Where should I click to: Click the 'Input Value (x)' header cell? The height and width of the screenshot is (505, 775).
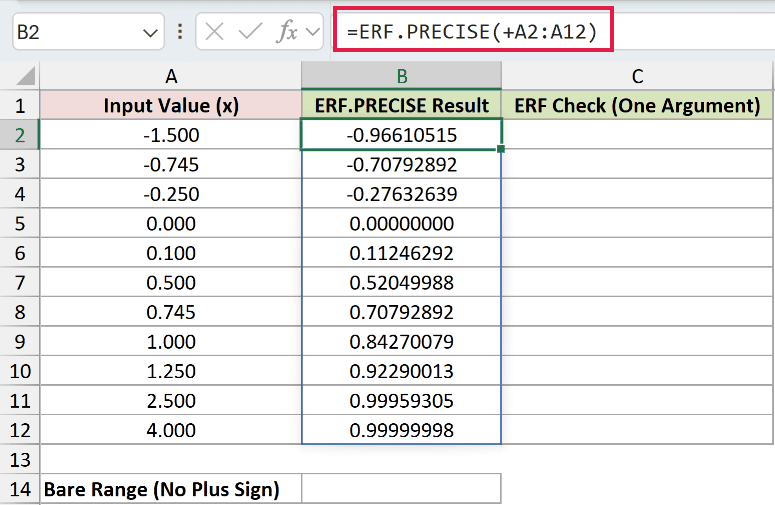click(x=171, y=105)
